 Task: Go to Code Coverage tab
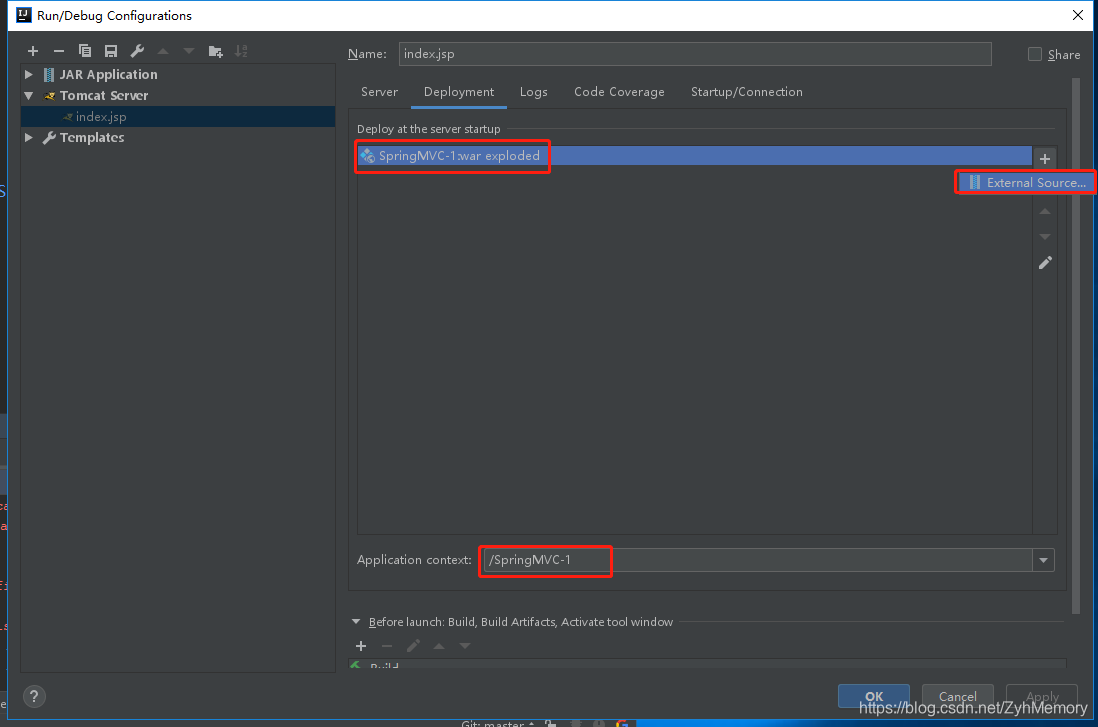619,92
